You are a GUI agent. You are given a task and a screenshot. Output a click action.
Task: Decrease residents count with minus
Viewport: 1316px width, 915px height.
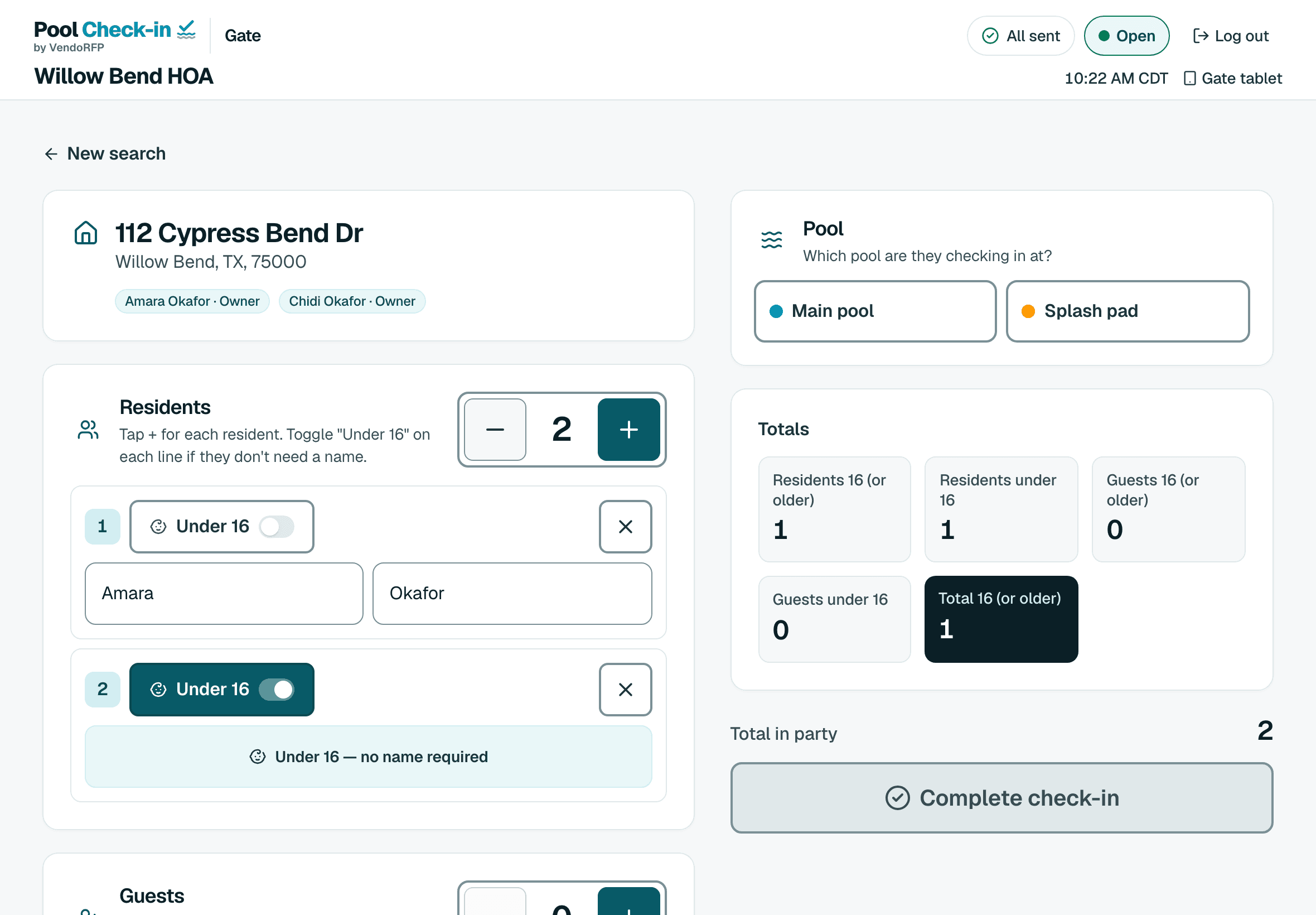click(x=495, y=430)
